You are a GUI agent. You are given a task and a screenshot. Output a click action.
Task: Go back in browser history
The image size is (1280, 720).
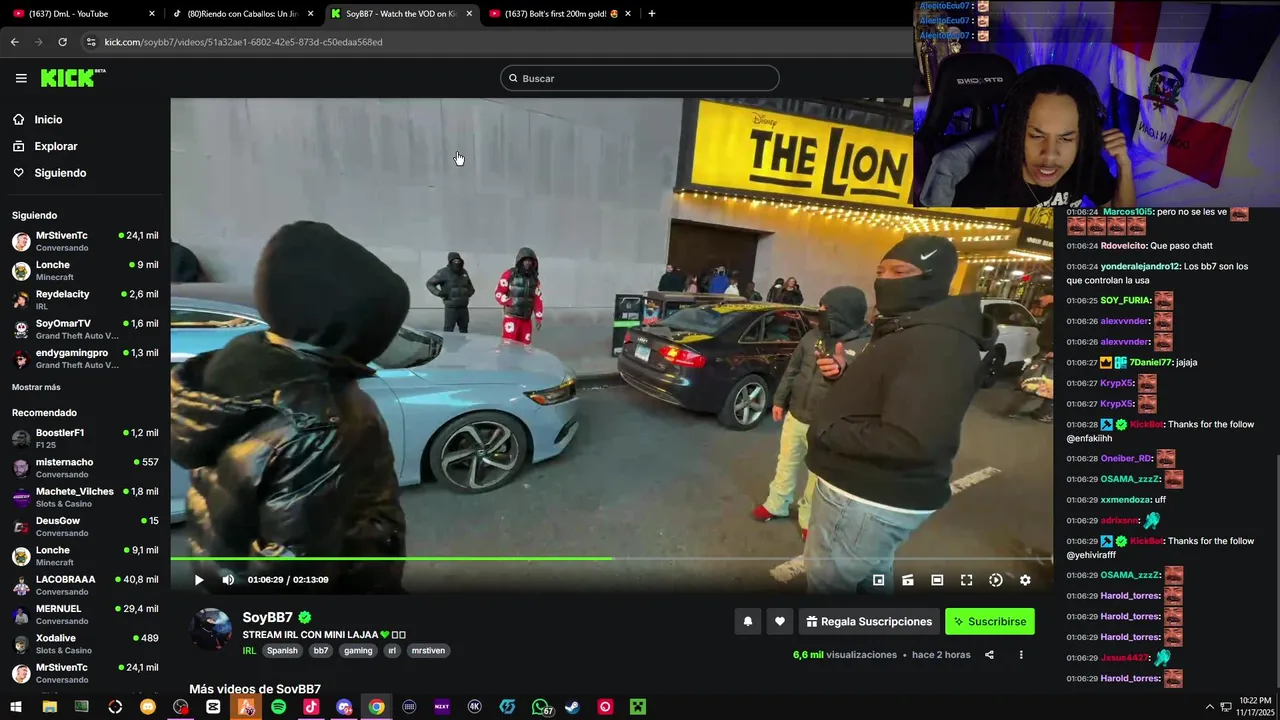pos(14,42)
